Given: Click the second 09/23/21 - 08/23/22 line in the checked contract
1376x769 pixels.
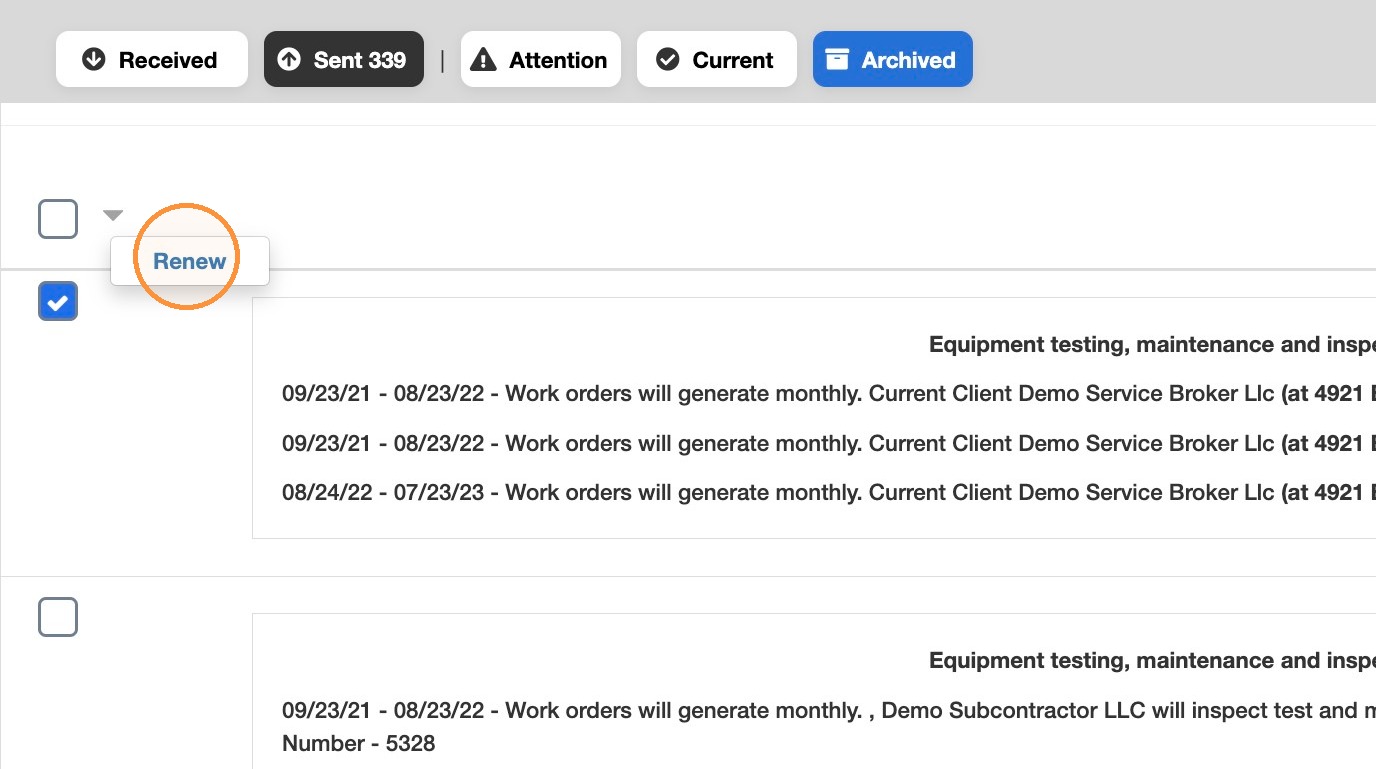Looking at the screenshot, I should [829, 443].
